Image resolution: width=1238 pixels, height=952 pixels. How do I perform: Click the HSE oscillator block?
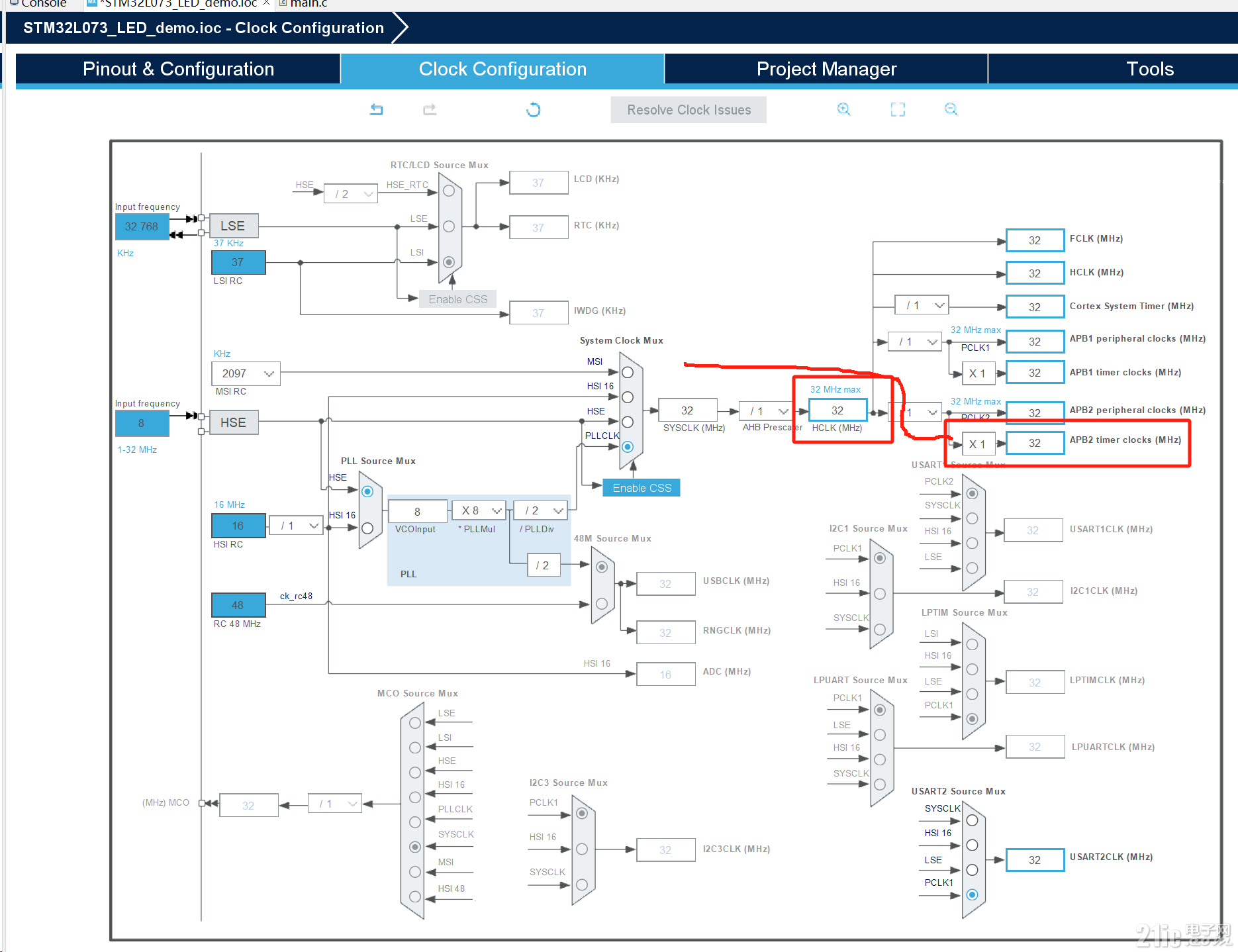coord(234,422)
